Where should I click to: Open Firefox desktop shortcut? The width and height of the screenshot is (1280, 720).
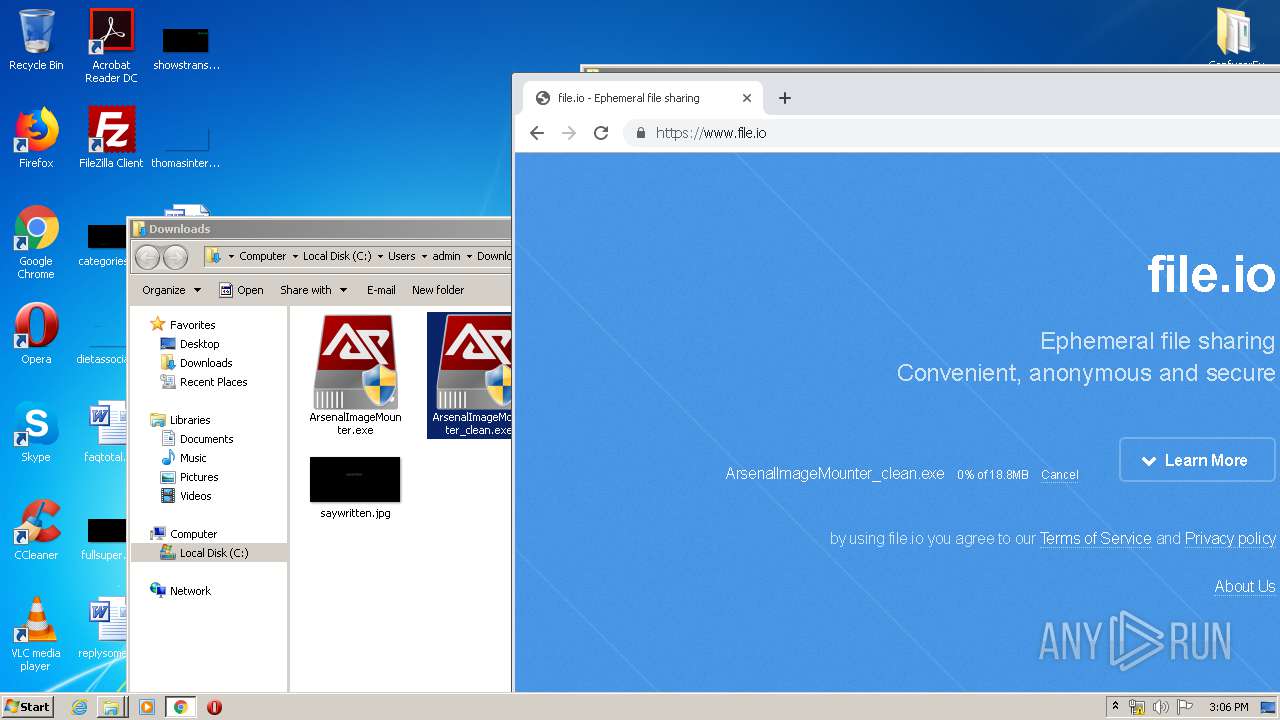[x=36, y=138]
